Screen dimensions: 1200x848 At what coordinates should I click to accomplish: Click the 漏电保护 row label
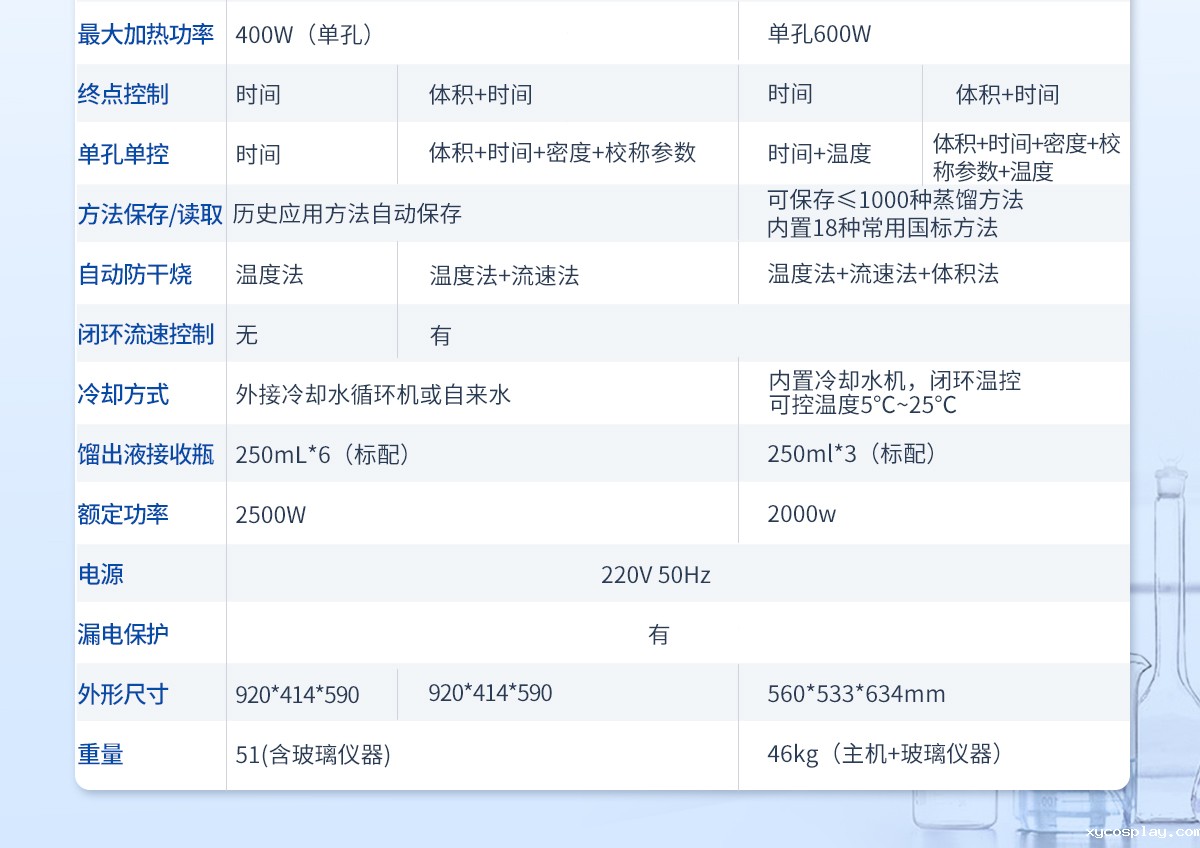[123, 635]
